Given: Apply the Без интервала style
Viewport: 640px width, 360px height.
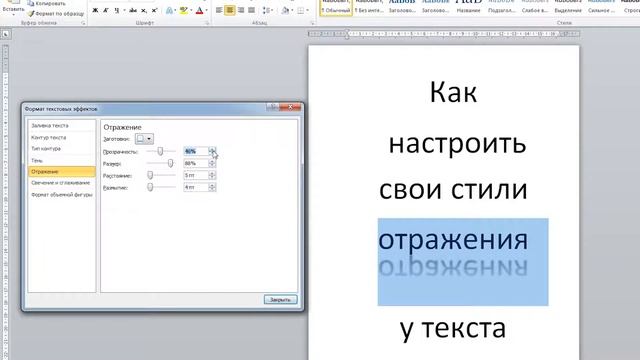Looking at the screenshot, I should [x=369, y=7].
